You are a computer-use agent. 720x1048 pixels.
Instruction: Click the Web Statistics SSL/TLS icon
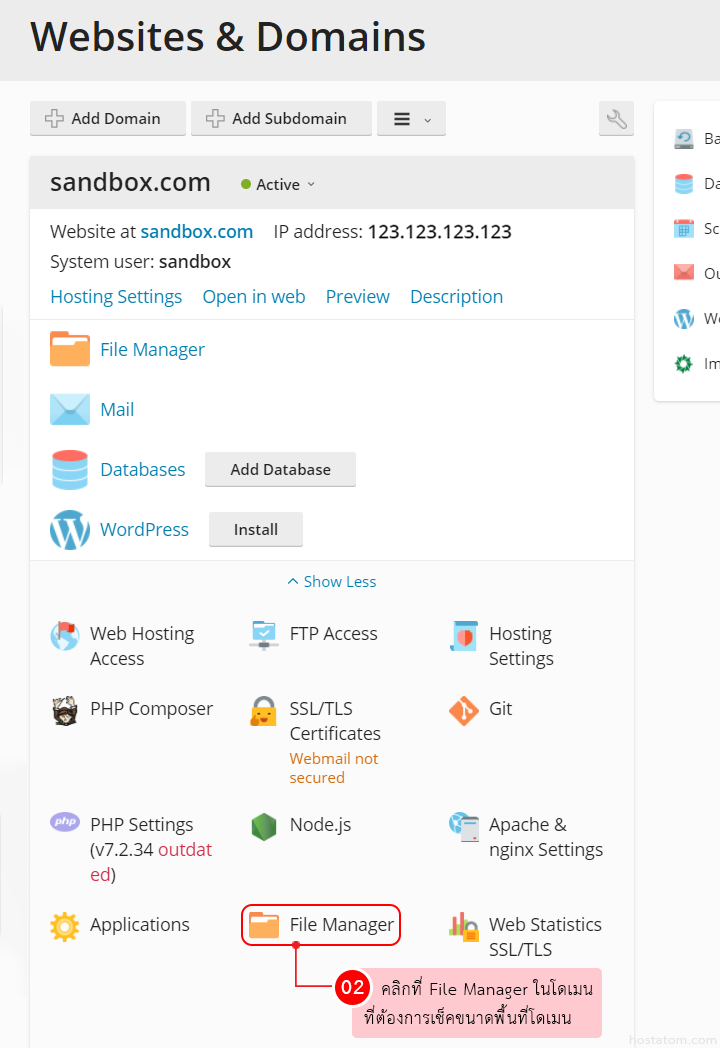464,927
